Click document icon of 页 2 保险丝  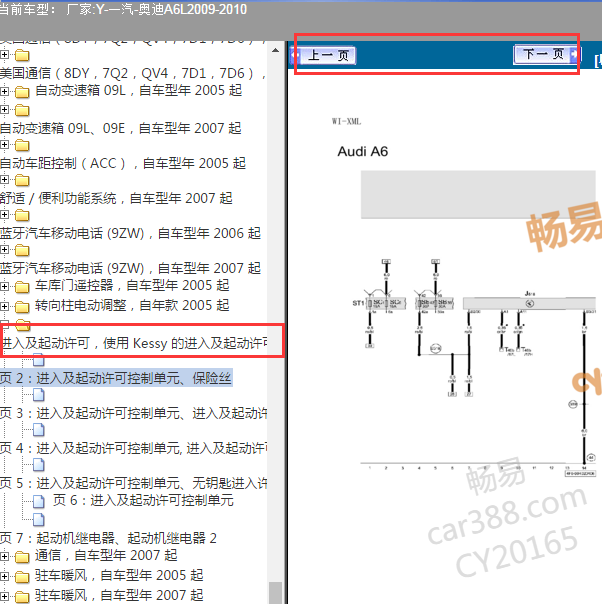point(39,360)
